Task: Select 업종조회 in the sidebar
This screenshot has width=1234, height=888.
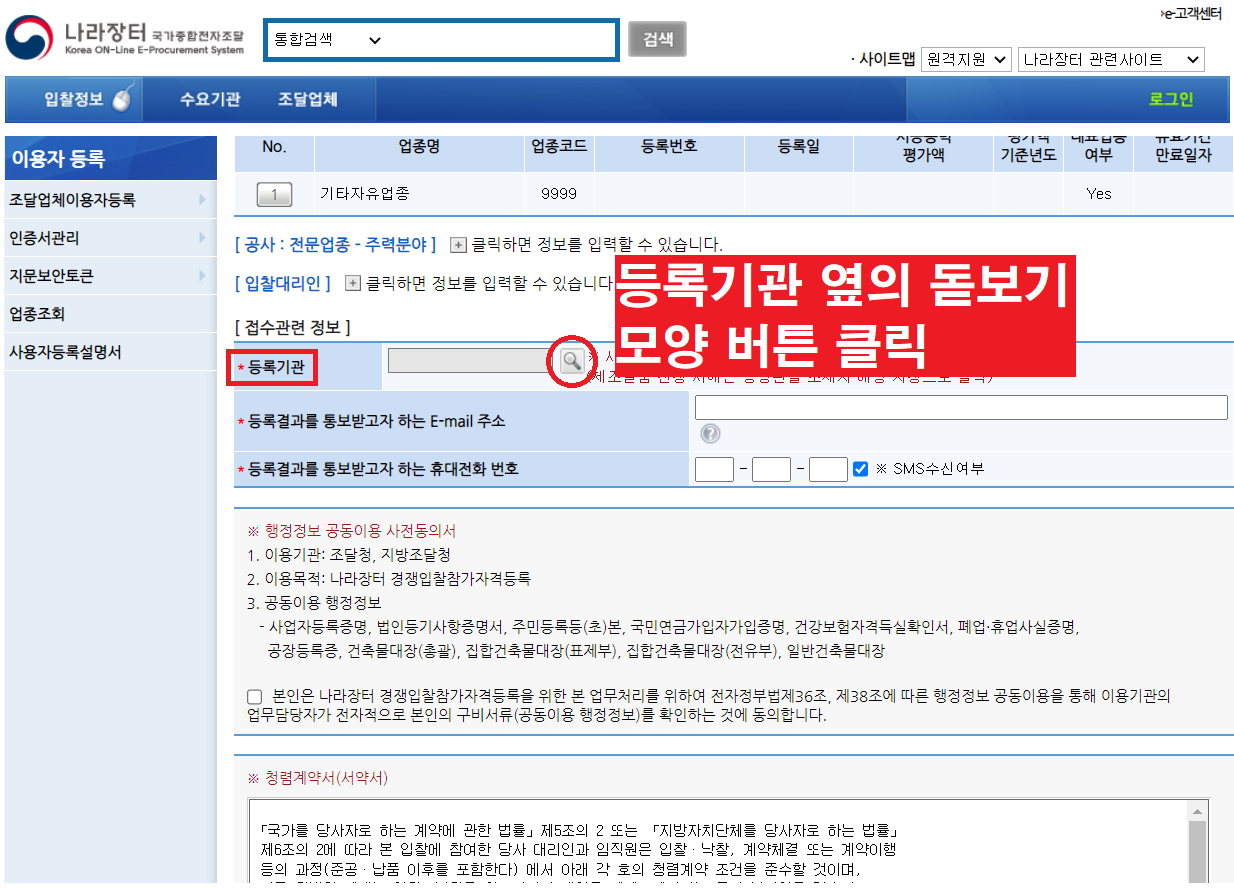Action: point(37,314)
